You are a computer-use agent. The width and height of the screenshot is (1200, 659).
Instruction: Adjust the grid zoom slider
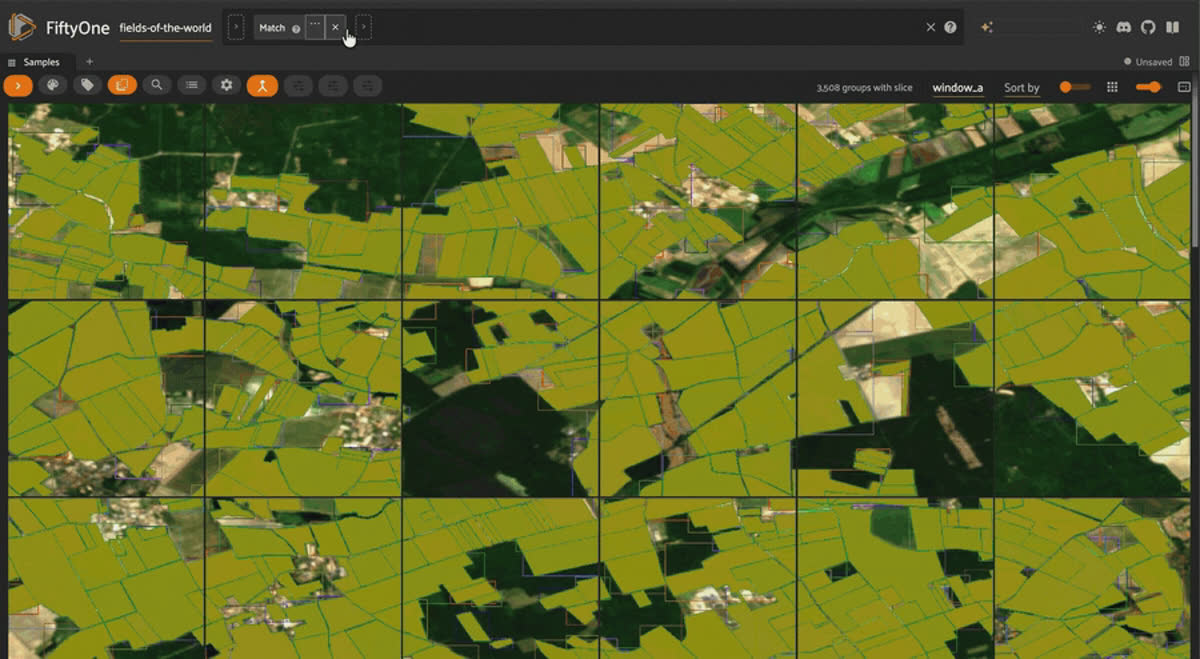(x=1148, y=87)
